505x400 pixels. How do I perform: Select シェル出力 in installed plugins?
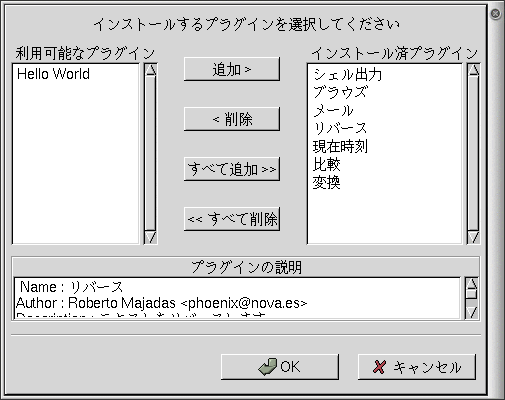pyautogui.click(x=347, y=74)
